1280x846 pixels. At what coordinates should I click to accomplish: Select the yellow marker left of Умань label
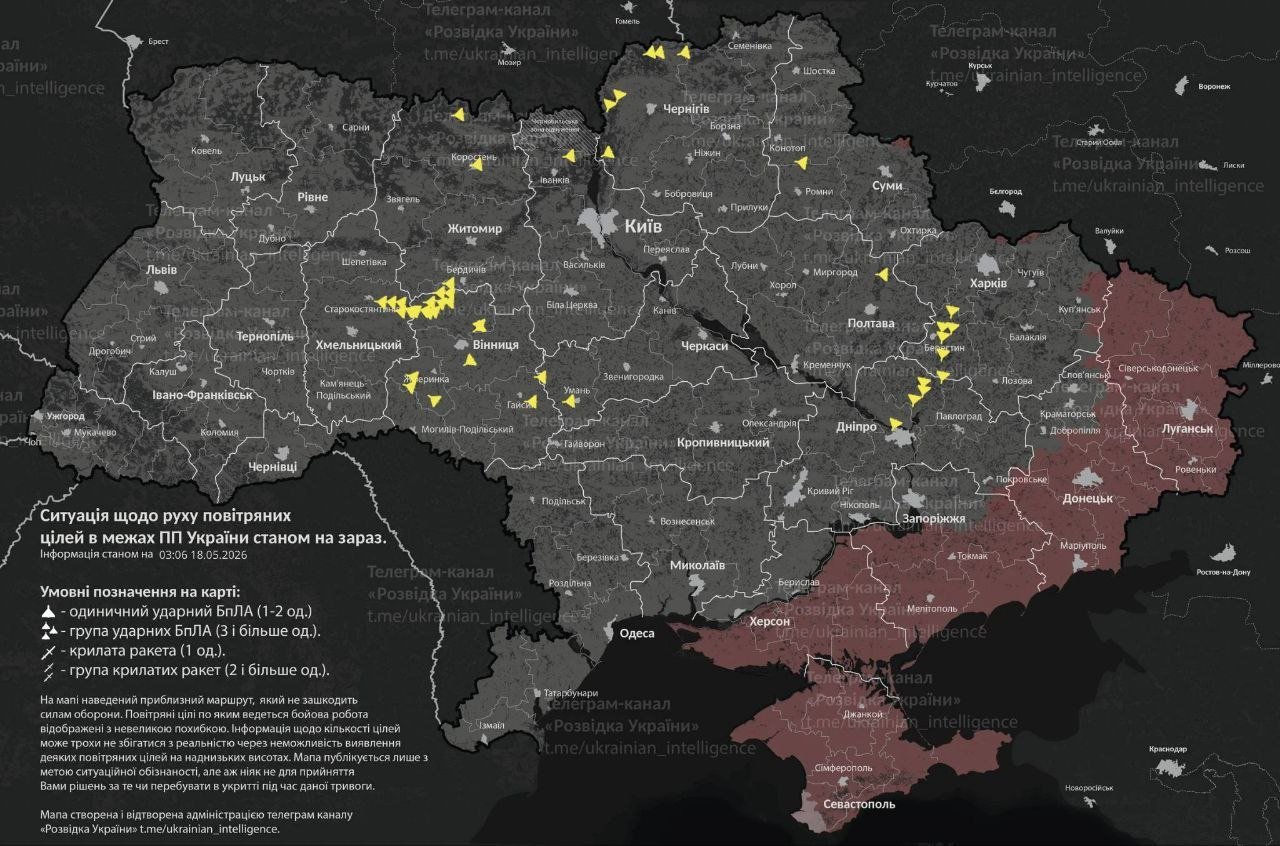[569, 401]
